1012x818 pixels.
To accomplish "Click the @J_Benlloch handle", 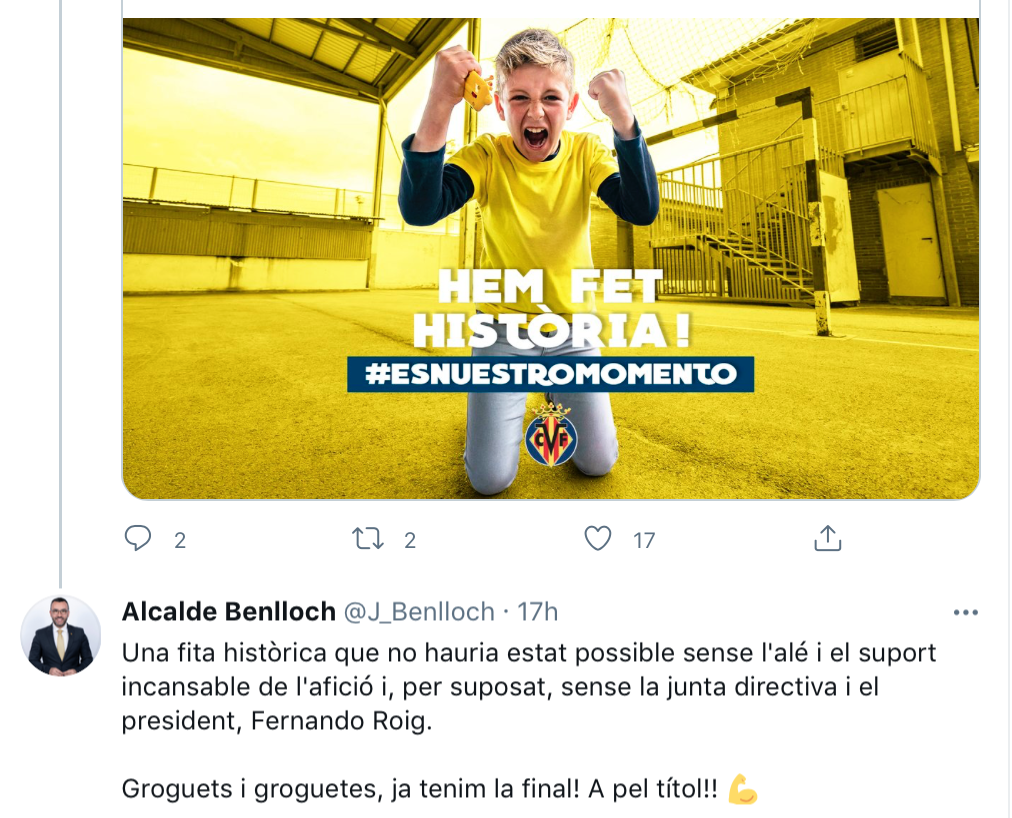I will (x=420, y=611).
